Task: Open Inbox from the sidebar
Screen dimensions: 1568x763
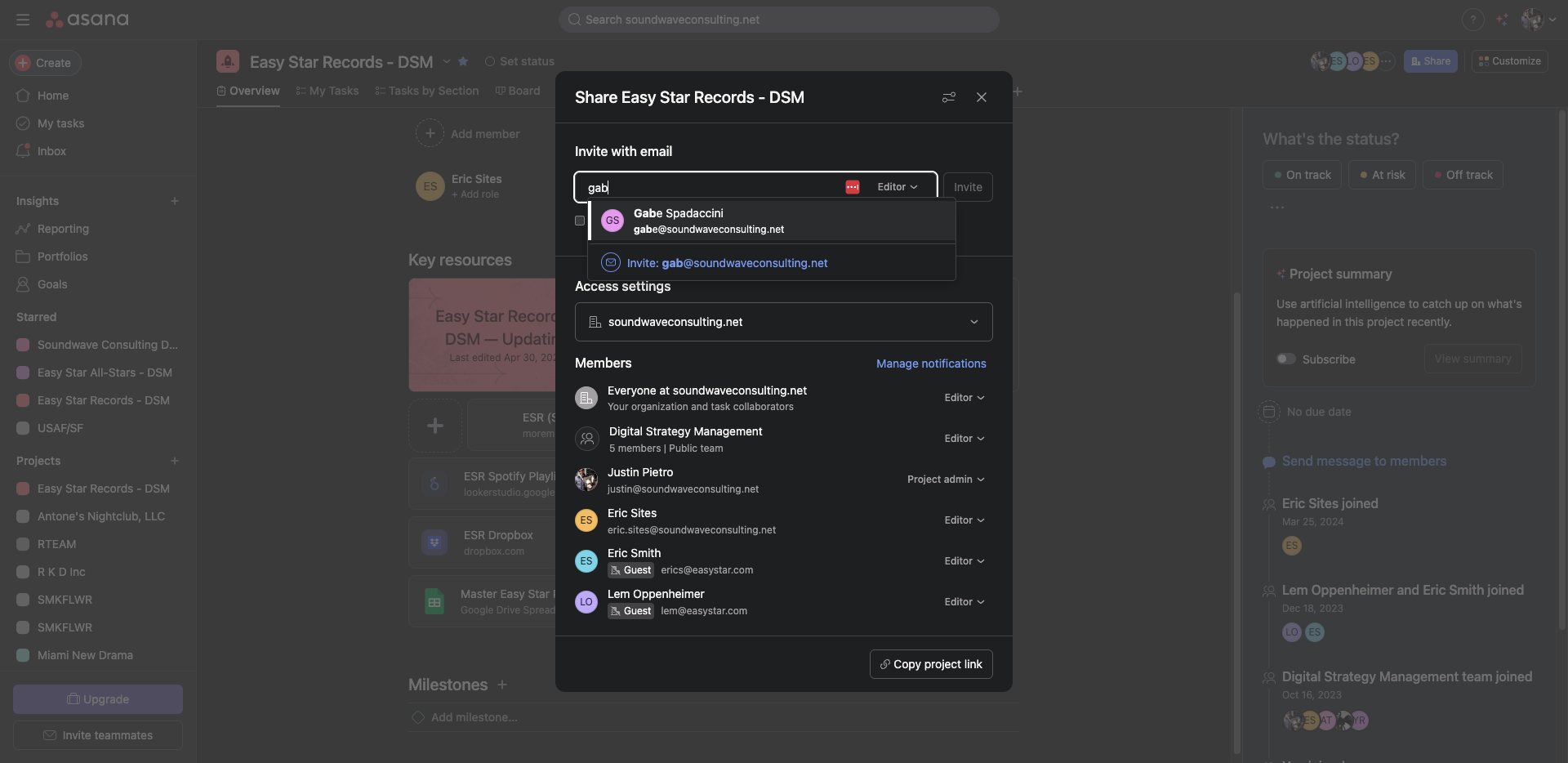Action: (x=51, y=151)
